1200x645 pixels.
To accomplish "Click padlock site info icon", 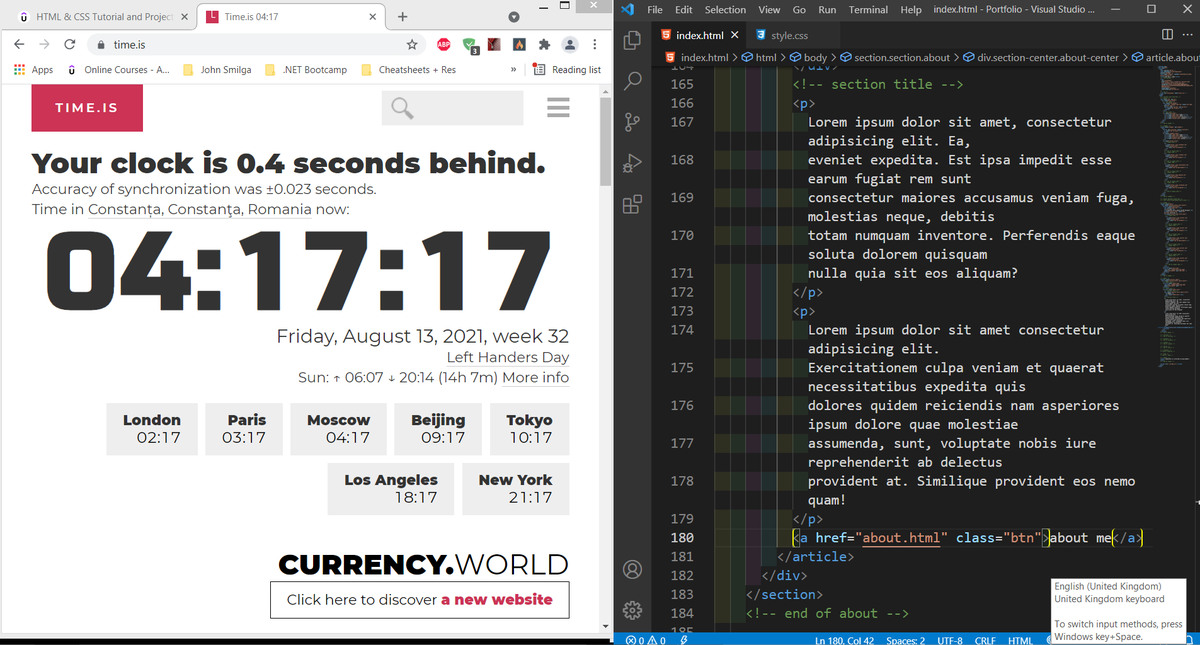I will pyautogui.click(x=100, y=45).
